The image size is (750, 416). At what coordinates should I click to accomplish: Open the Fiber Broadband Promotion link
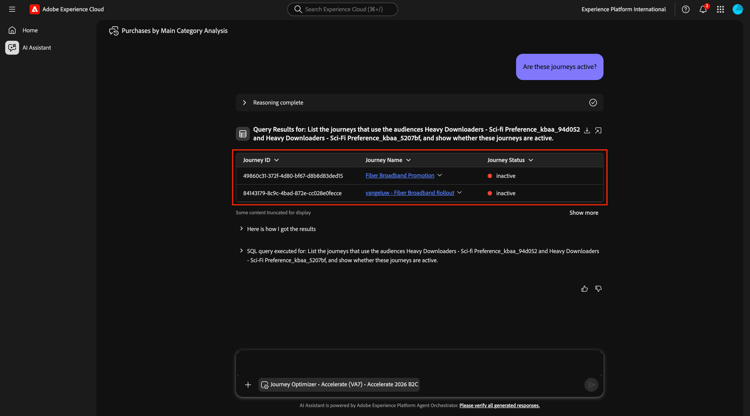(x=400, y=175)
